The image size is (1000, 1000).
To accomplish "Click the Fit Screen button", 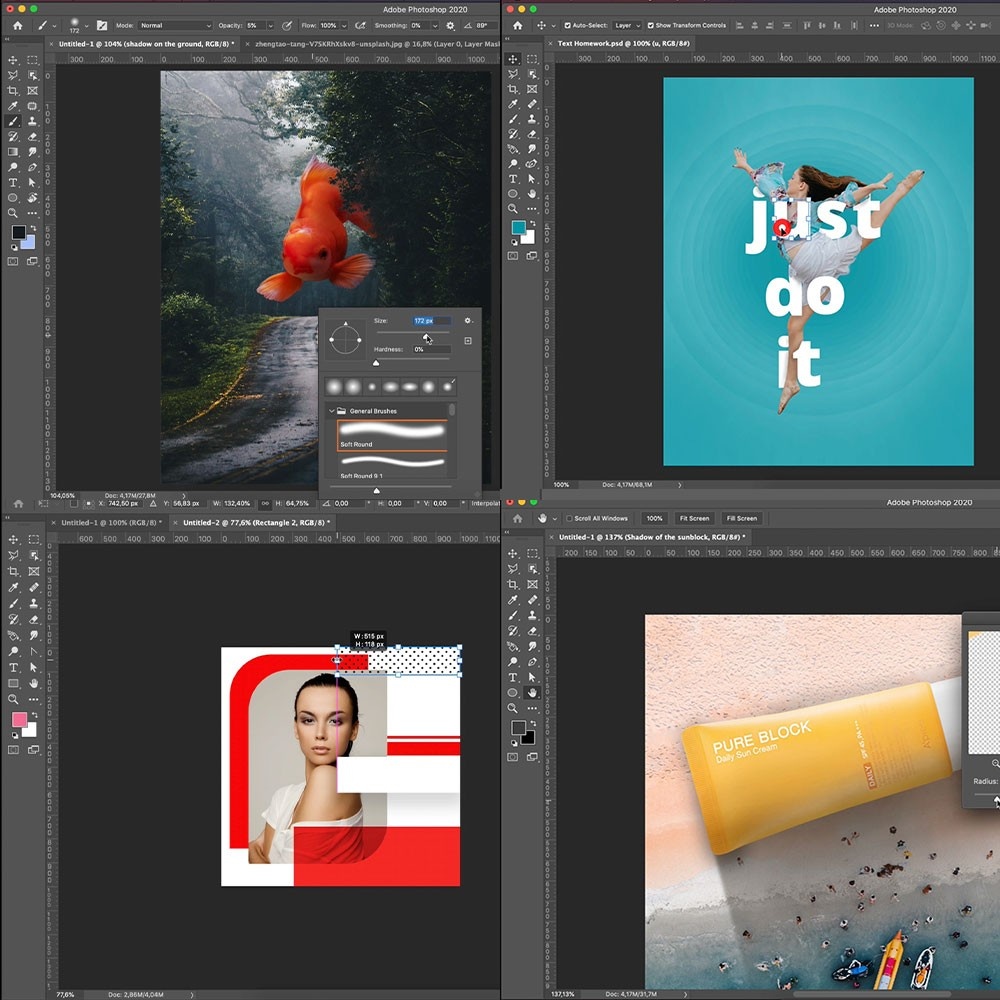I will [x=693, y=518].
